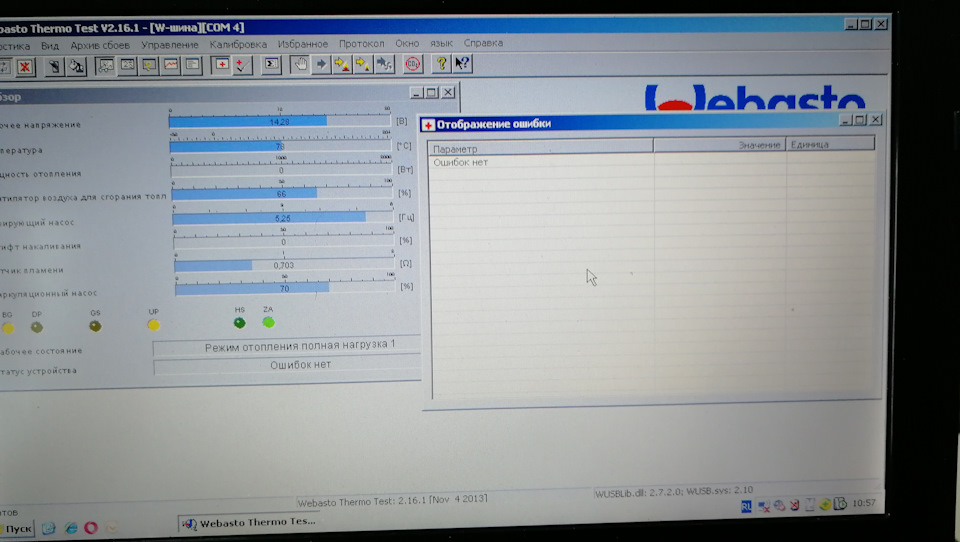Click the Параметр column header
Viewport: 960px width, 542px height.
click(540, 148)
